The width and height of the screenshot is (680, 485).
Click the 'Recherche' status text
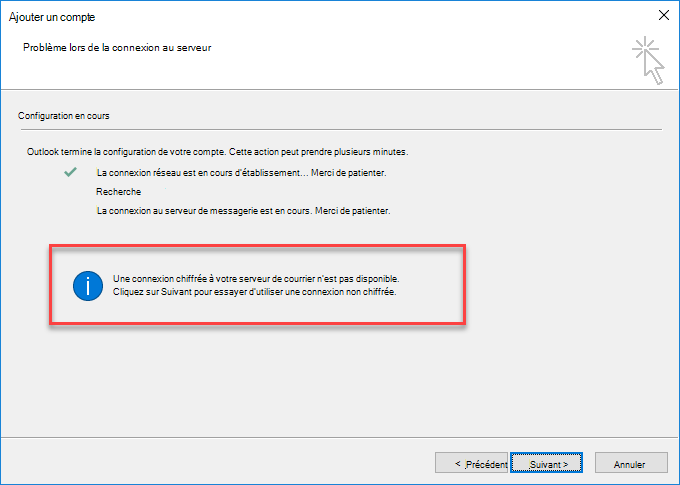tap(118, 192)
